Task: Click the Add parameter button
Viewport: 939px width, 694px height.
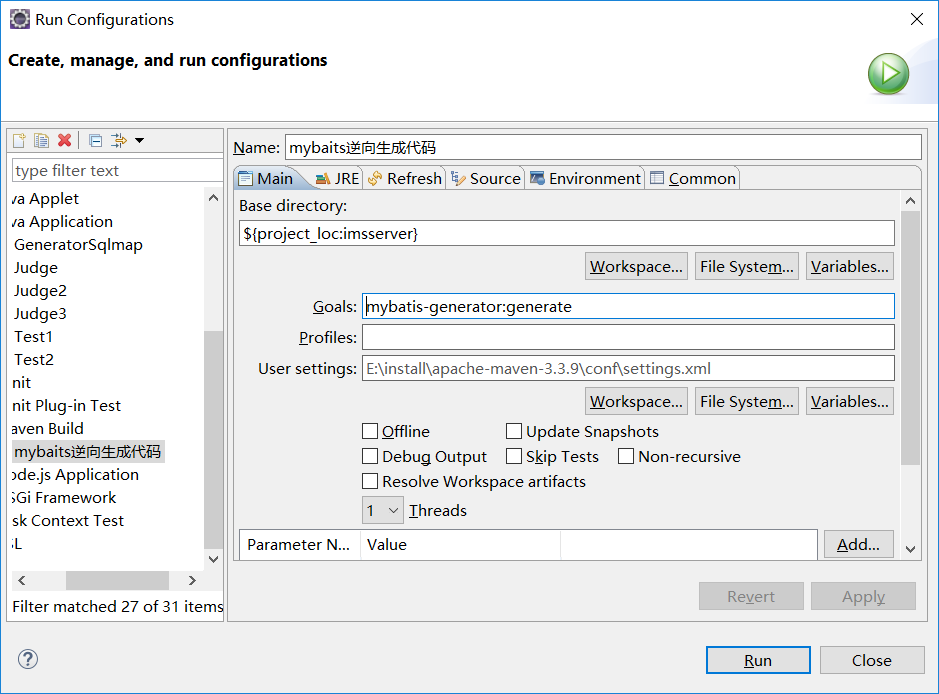Action: coord(858,544)
